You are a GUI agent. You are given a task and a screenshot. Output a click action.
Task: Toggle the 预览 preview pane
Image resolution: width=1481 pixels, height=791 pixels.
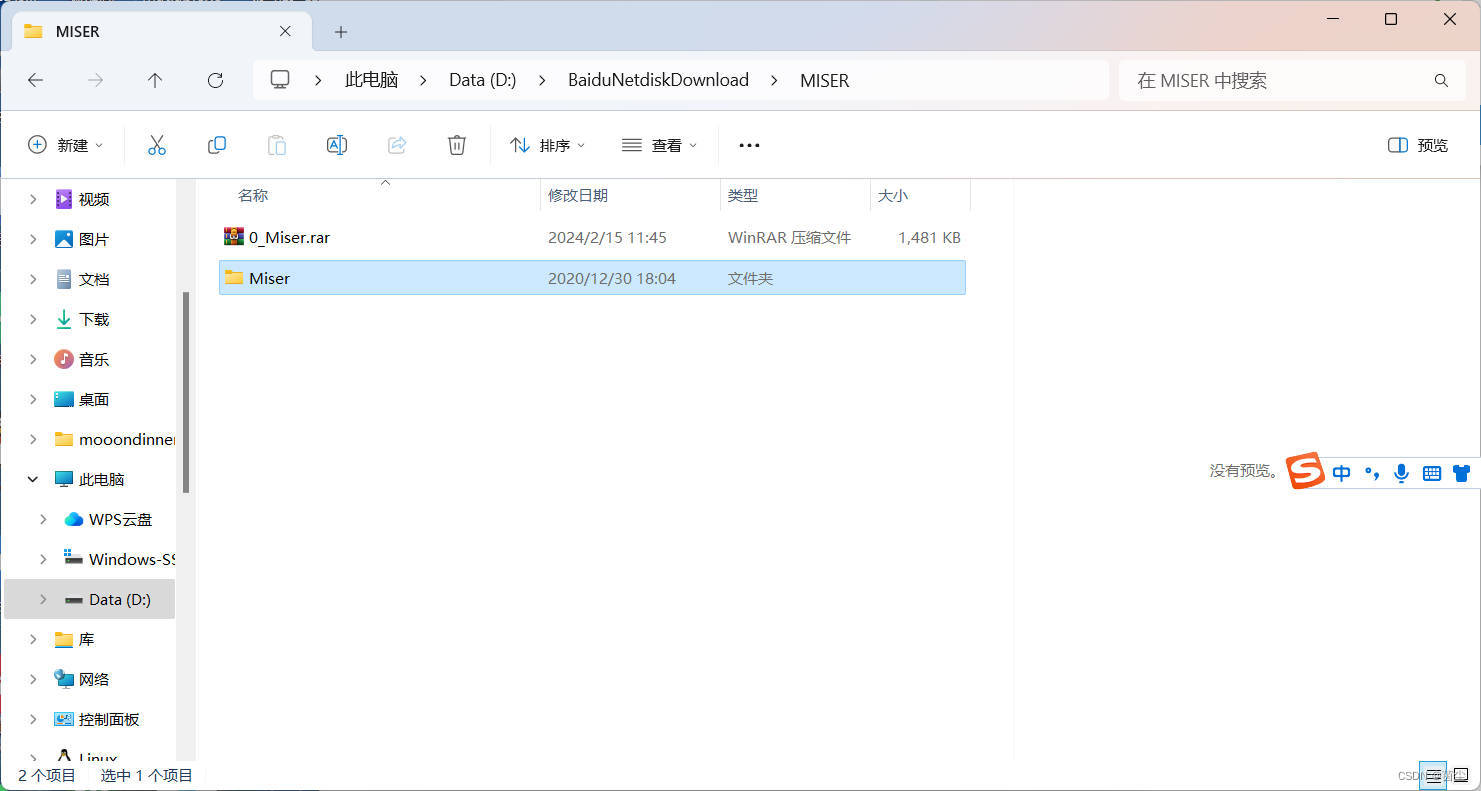point(1417,144)
